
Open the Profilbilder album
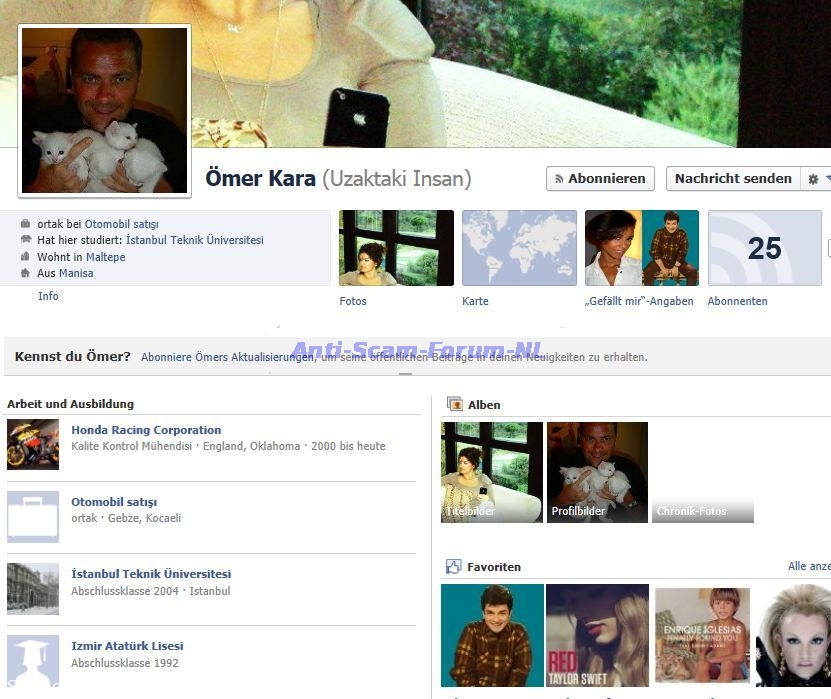[x=597, y=472]
